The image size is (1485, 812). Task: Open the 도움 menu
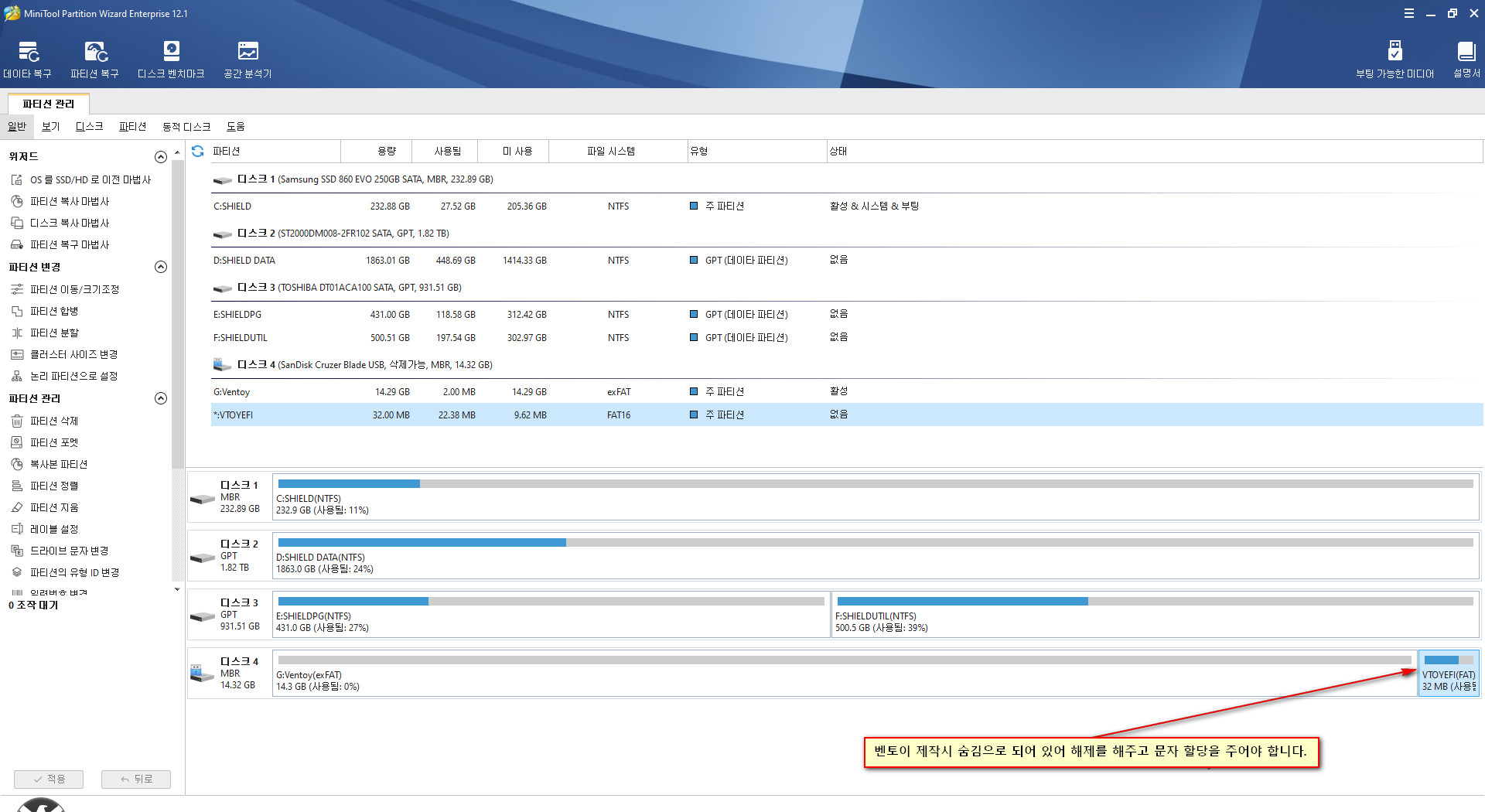click(x=235, y=126)
